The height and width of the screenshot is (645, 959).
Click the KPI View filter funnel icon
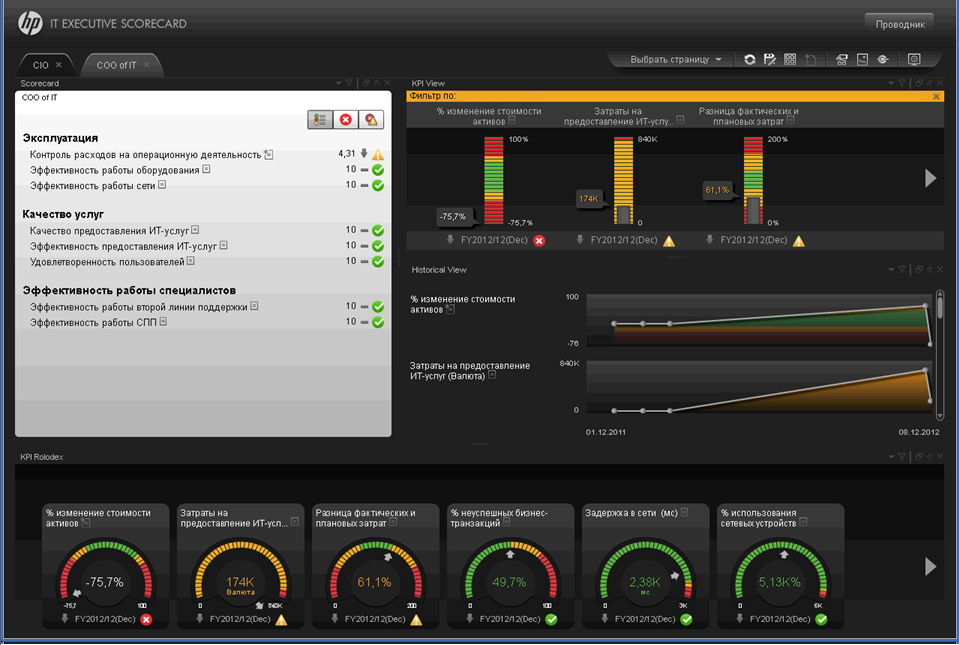tap(902, 83)
